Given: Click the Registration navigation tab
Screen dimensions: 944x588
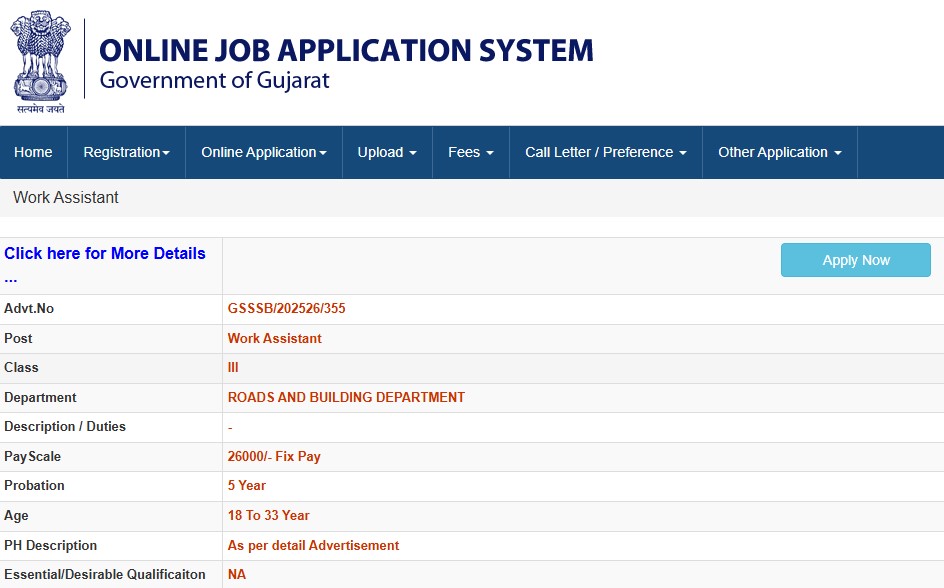Looking at the screenshot, I should (126, 152).
